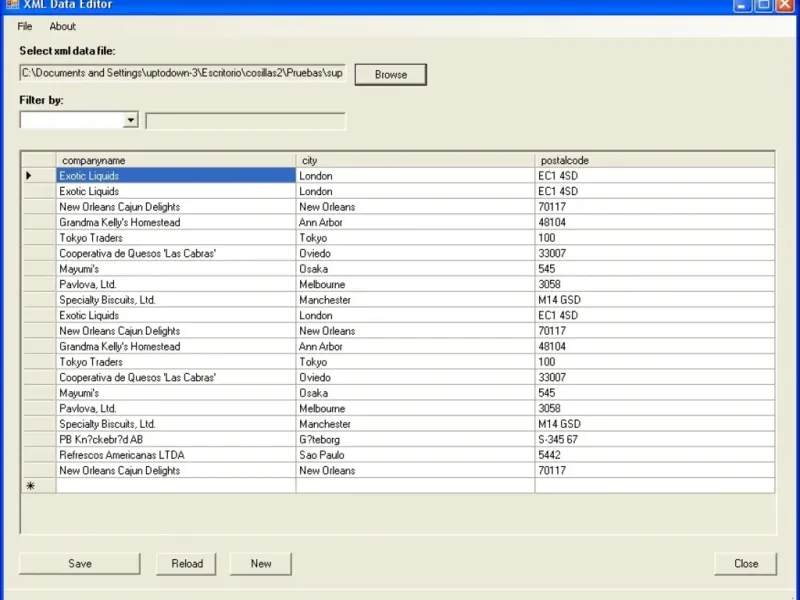This screenshot has height=600, width=800.
Task: Click the current-row arrow indicator
Action: 30,176
